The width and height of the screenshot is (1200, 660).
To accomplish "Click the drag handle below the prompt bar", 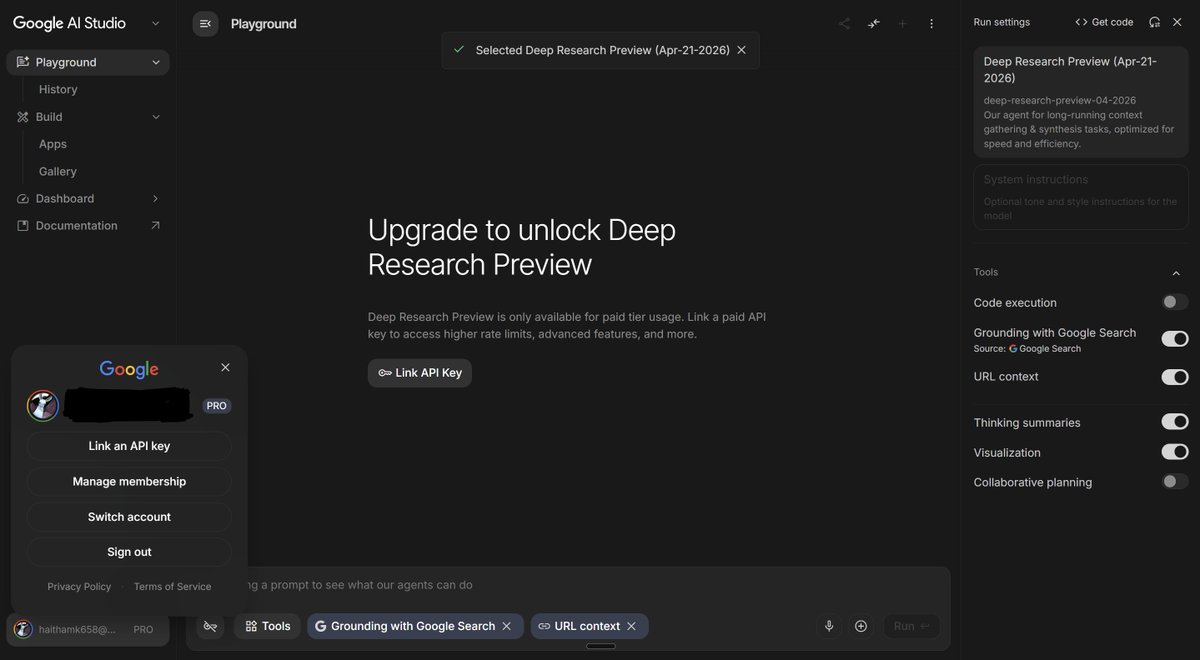I will pyautogui.click(x=600, y=646).
